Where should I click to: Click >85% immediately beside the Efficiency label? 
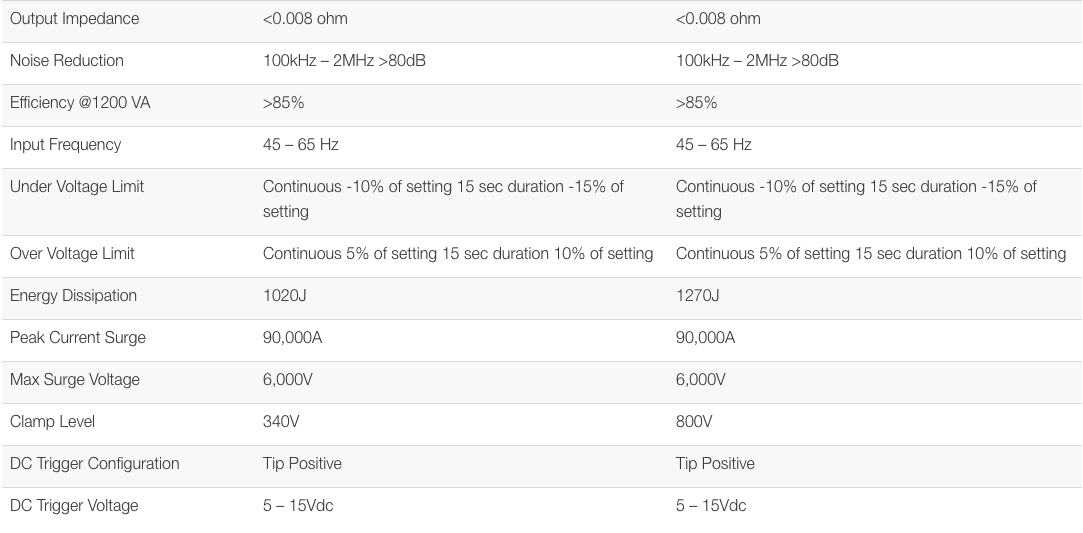(283, 103)
